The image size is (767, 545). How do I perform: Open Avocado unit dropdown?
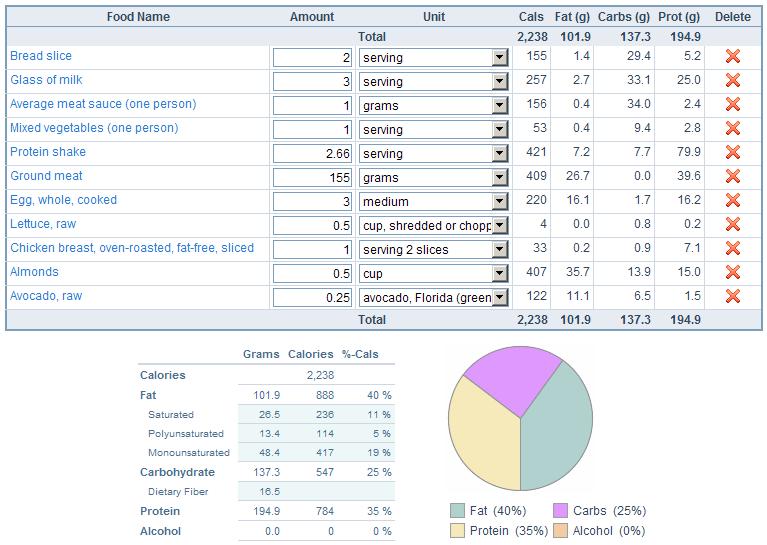pos(500,298)
